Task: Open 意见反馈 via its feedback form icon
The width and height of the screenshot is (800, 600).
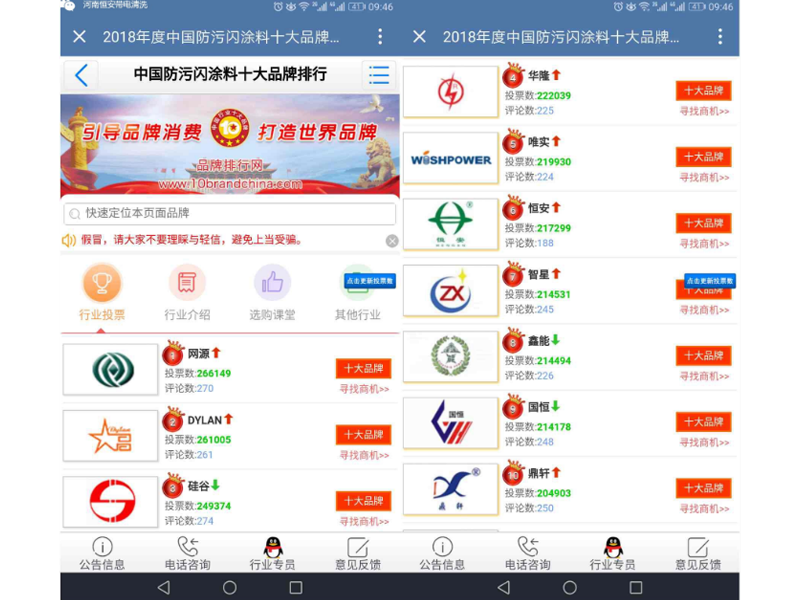Action: (x=359, y=545)
